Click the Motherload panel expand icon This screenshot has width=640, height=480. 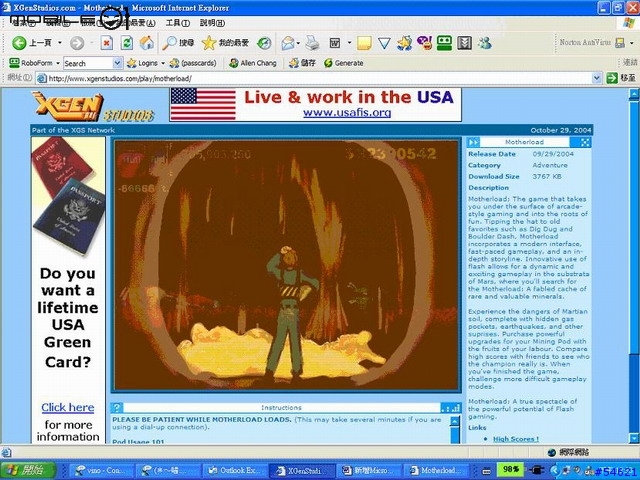(585, 142)
